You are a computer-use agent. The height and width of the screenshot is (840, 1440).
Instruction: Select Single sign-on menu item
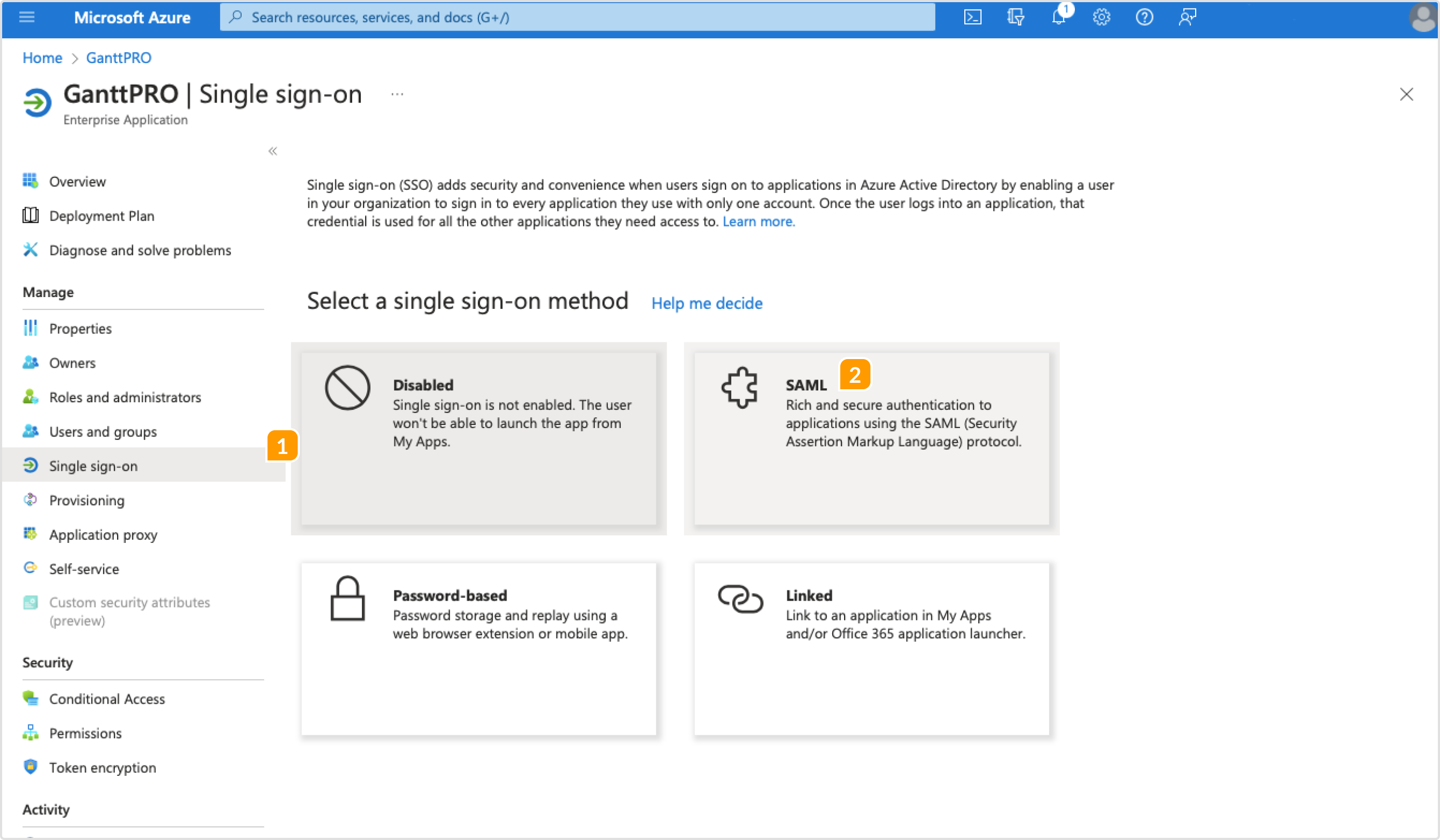click(x=144, y=466)
